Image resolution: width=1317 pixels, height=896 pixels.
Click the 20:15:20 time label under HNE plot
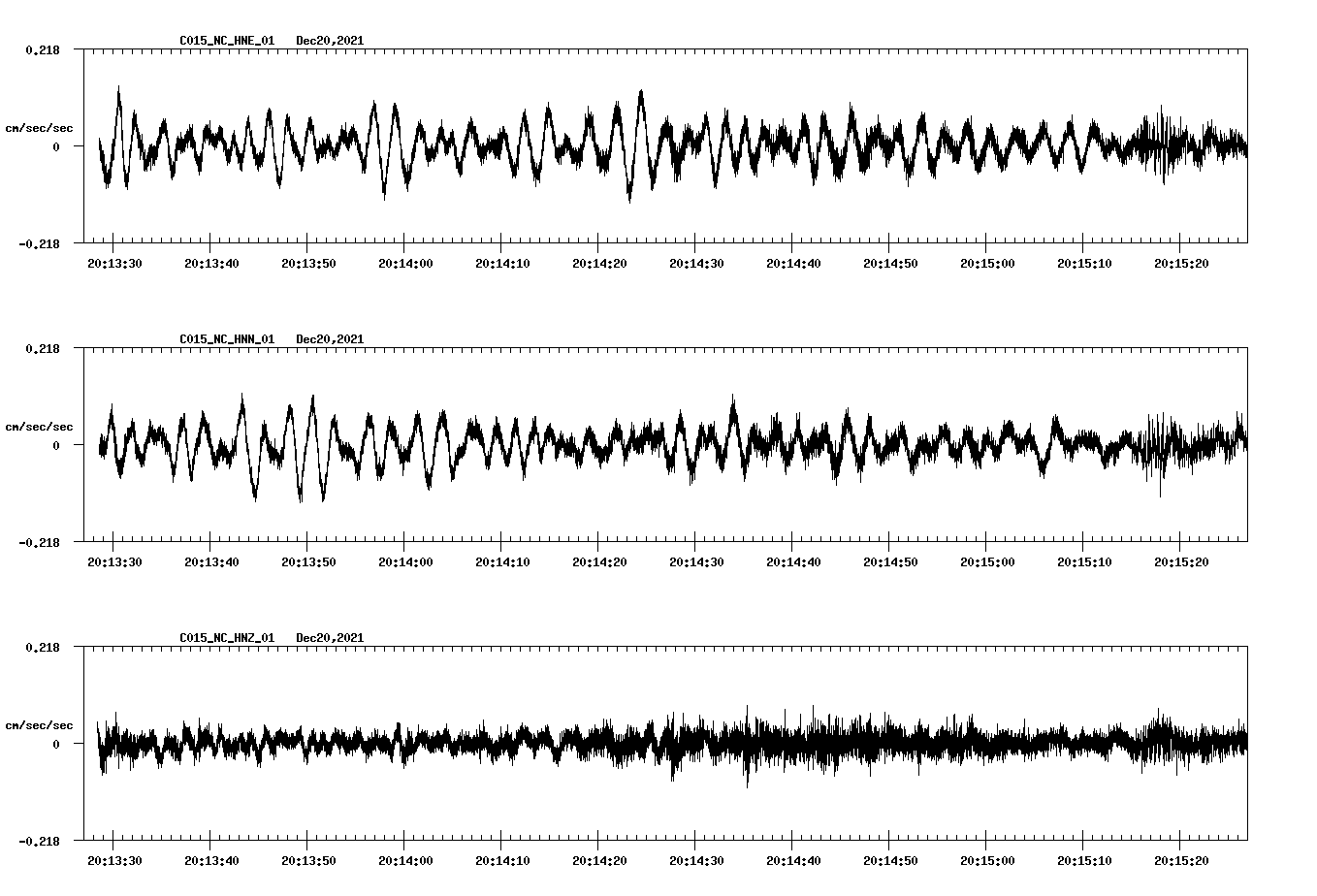point(1180,263)
